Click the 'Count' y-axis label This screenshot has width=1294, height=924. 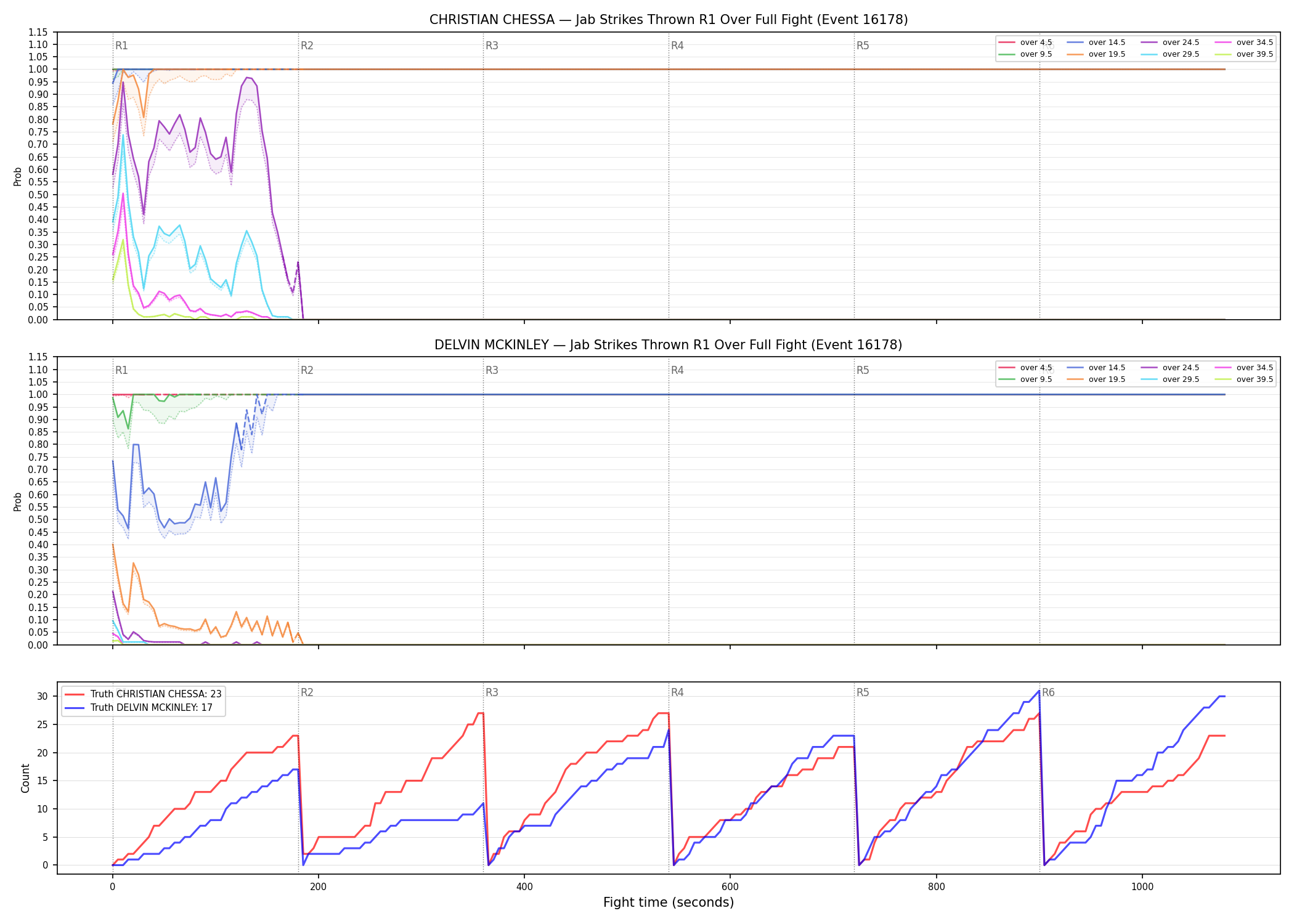point(25,778)
